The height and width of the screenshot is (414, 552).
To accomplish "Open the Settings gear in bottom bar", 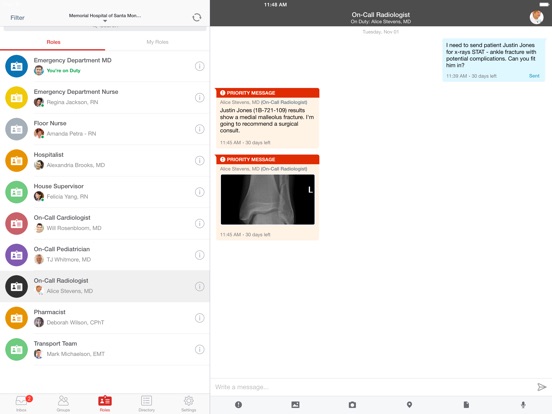I will tap(189, 403).
